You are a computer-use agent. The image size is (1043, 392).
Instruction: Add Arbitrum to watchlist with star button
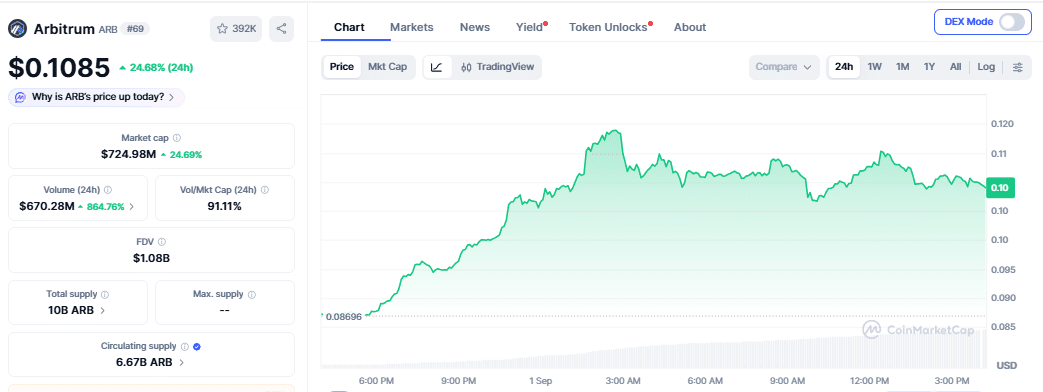coord(236,29)
